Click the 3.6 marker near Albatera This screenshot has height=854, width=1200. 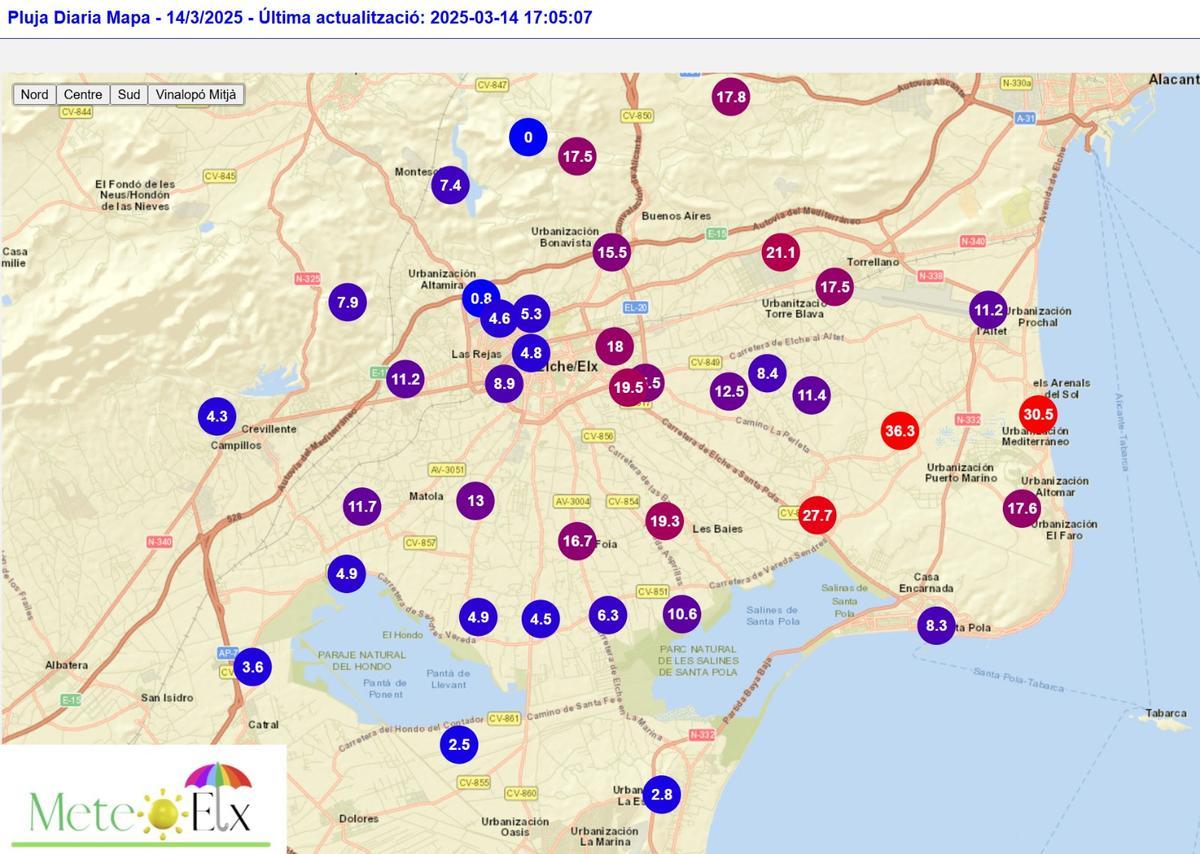pyautogui.click(x=253, y=667)
